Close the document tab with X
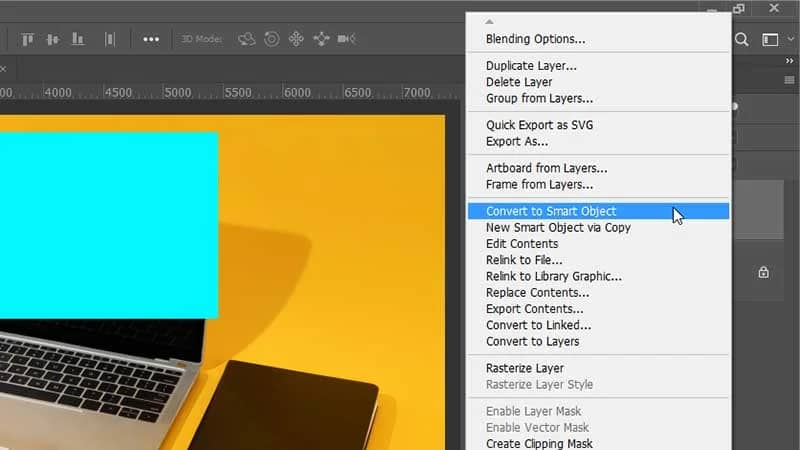800x450 pixels. coord(3,68)
